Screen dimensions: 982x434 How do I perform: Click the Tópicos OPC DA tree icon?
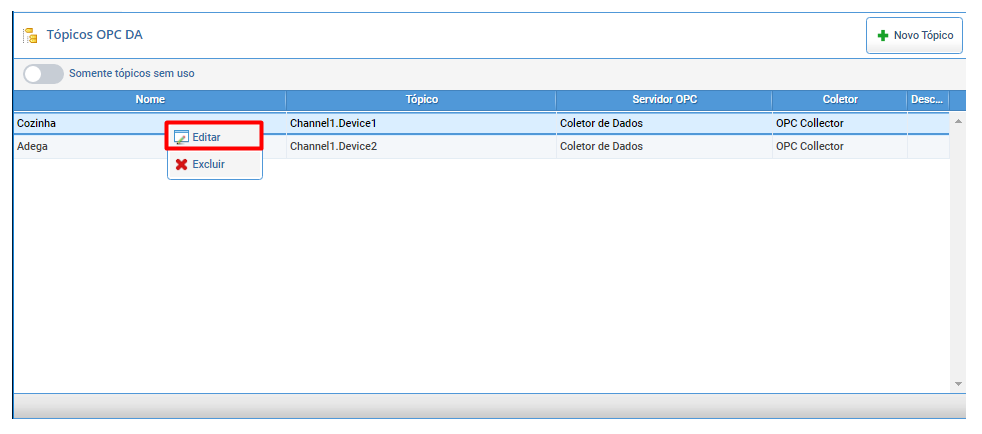click(x=30, y=36)
